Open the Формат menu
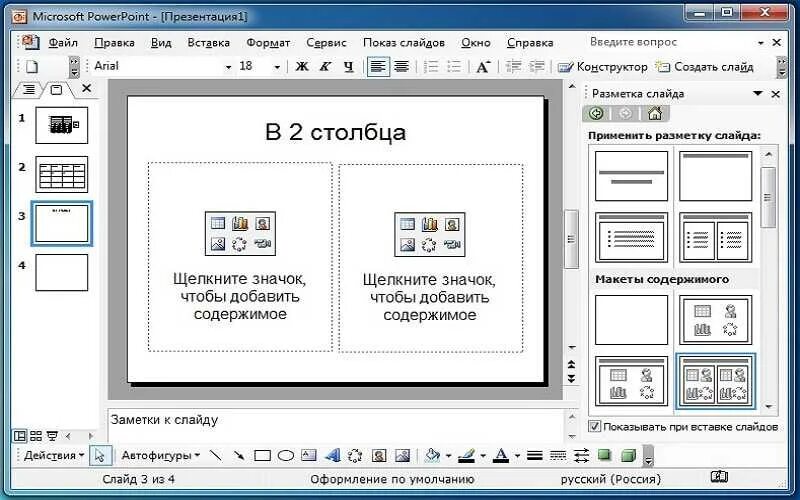This screenshot has height=500, width=800. pos(268,43)
